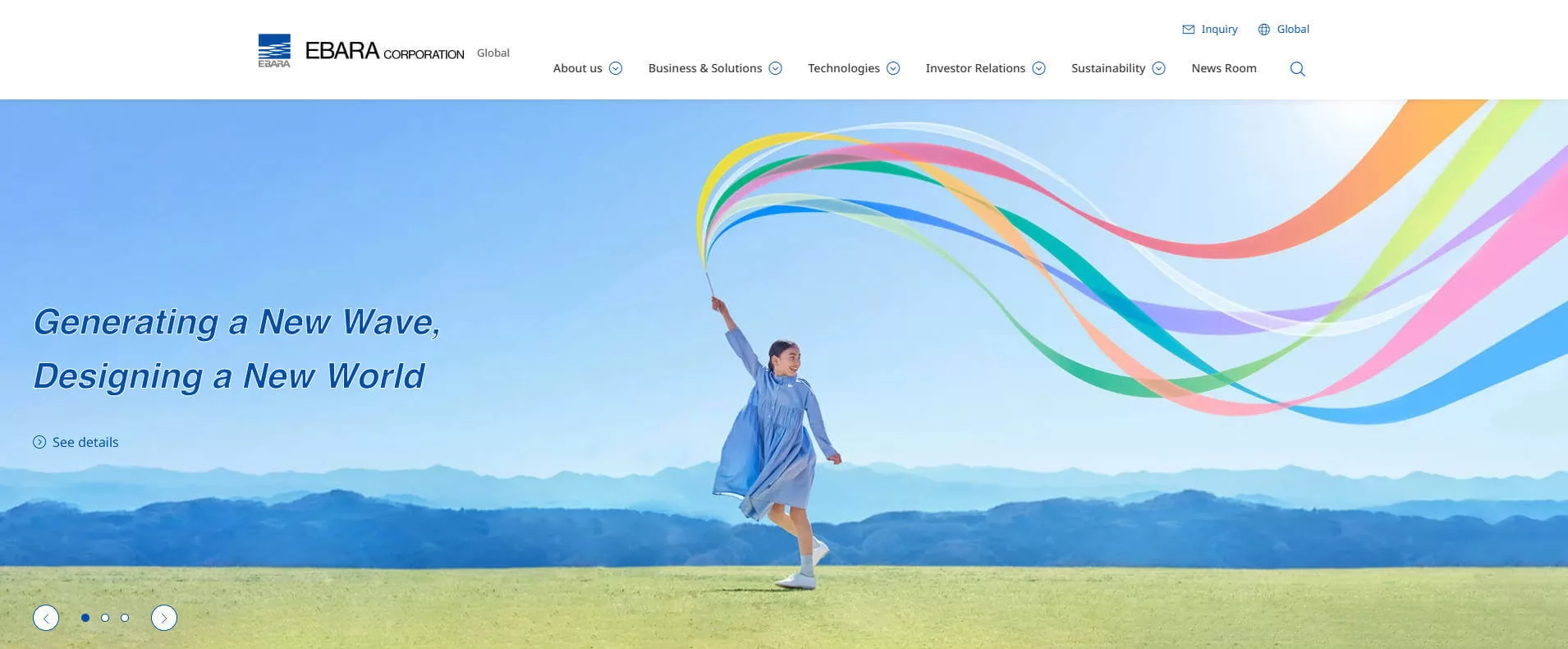Open the Investor Relations menu
1568x649 pixels.
coord(975,68)
